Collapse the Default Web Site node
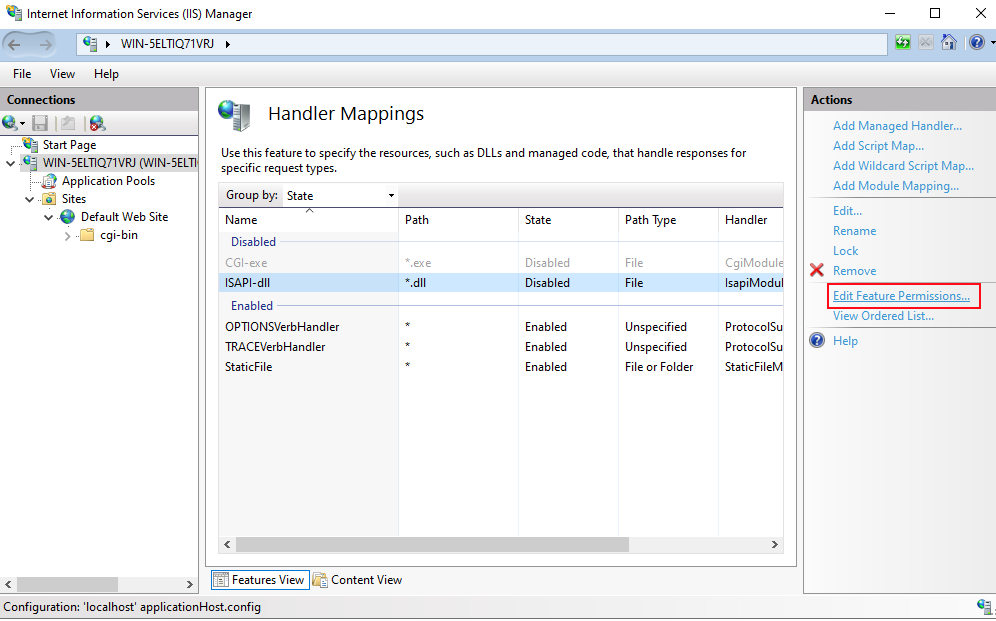This screenshot has width=996, height=621. coord(49,217)
